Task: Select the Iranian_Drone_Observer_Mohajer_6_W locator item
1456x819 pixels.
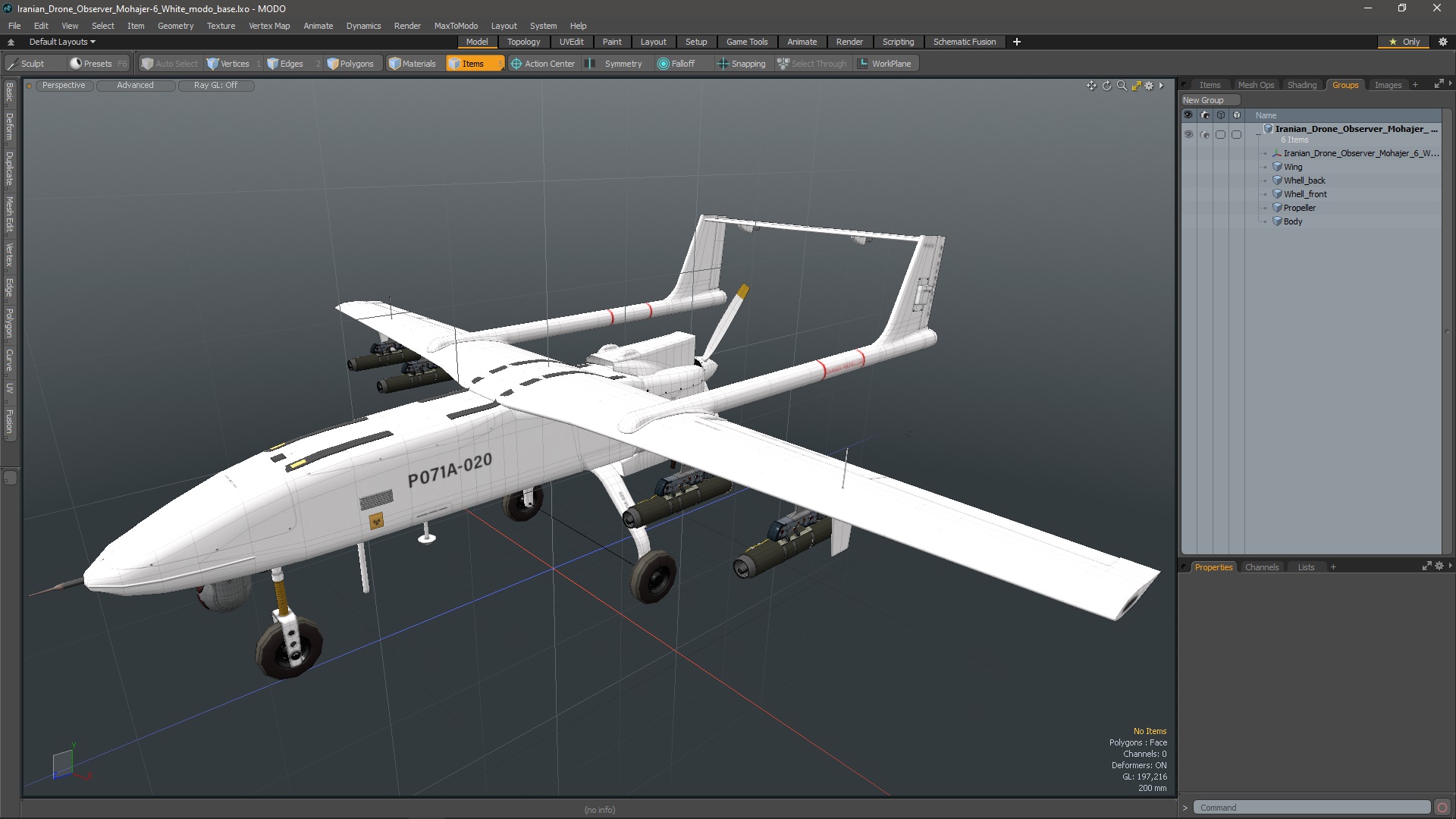Action: (x=1360, y=153)
